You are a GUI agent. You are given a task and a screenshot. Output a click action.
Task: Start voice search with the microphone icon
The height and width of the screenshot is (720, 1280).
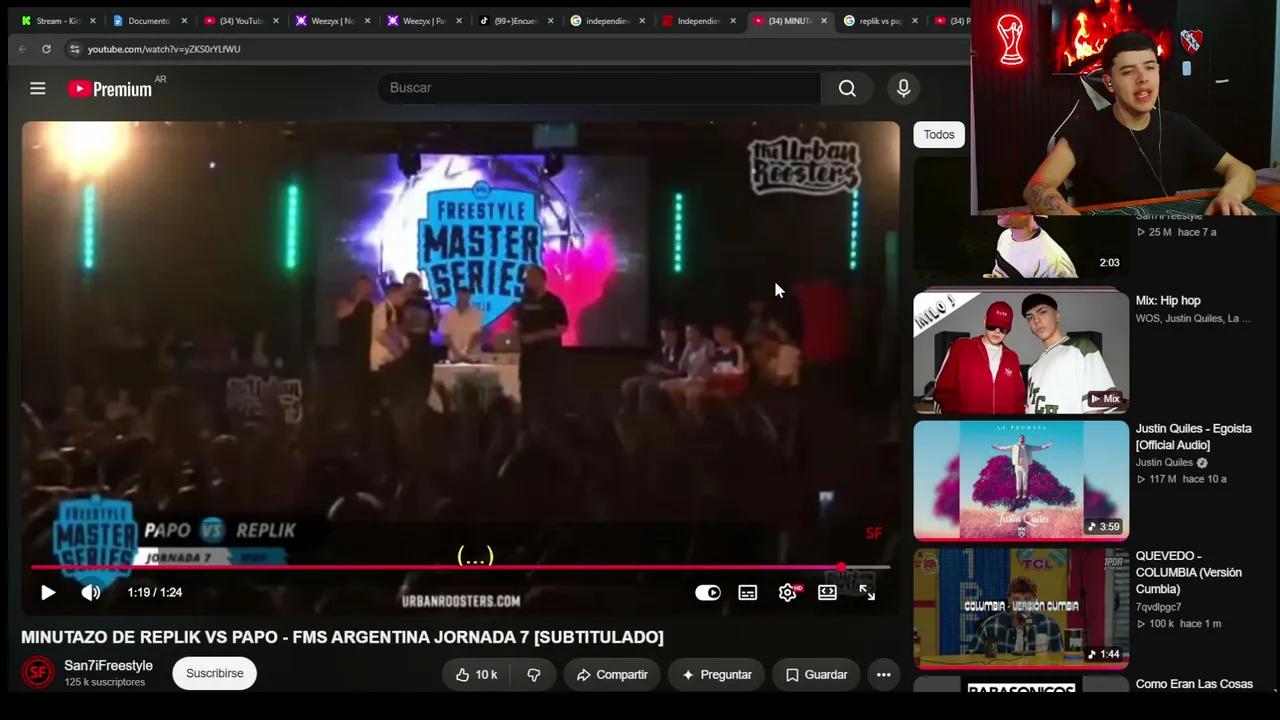[x=903, y=88]
